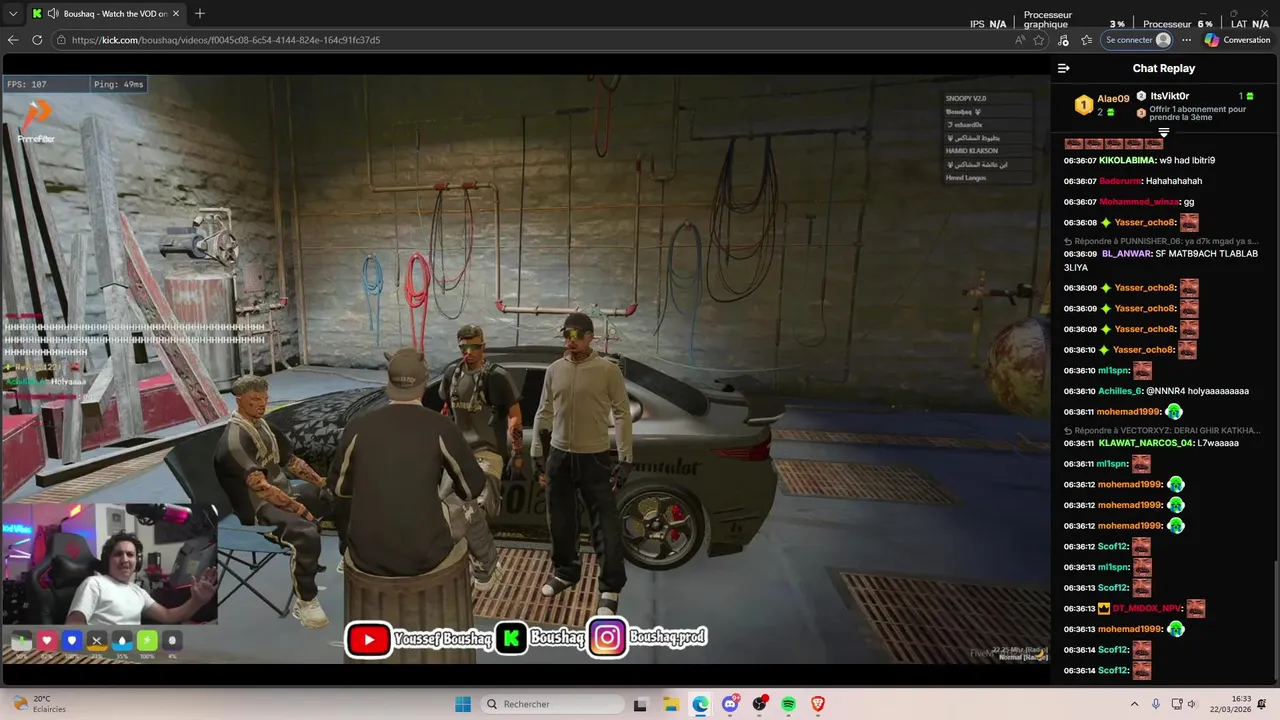Click the Badorurm Hahahahahah message
The width and height of the screenshot is (1280, 720).
1133,181
